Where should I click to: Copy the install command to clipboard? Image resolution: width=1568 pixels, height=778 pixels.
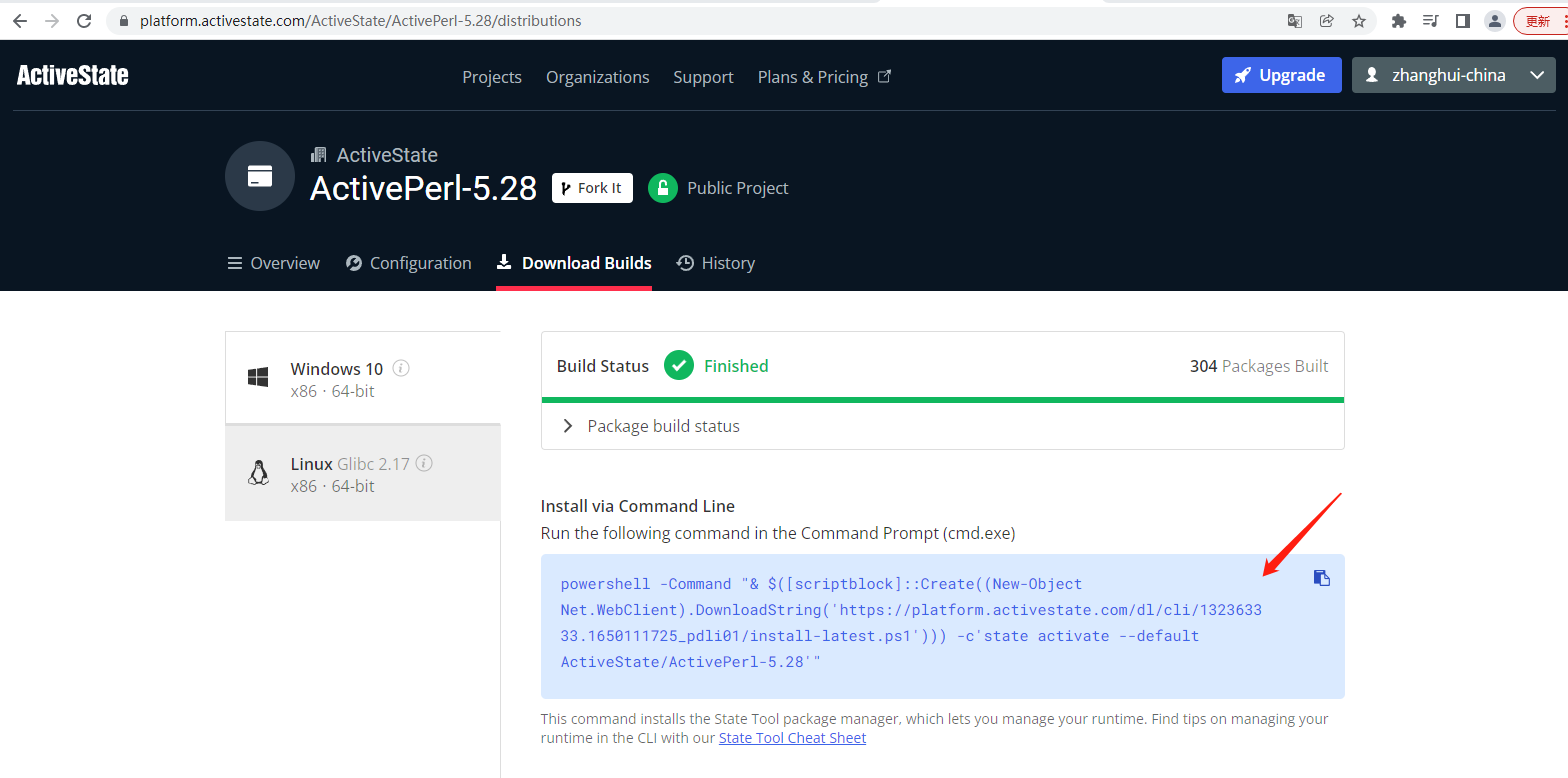(x=1321, y=578)
